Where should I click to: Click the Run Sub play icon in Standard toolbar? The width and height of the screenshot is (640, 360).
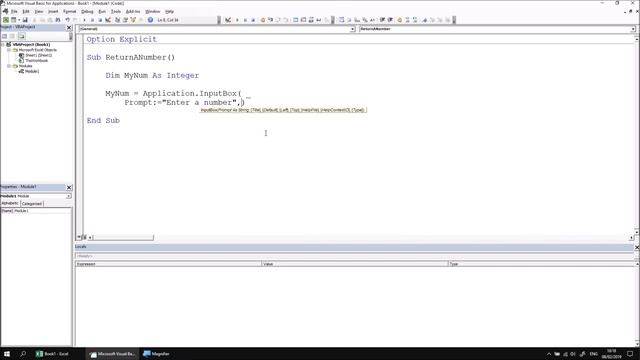point(84,20)
